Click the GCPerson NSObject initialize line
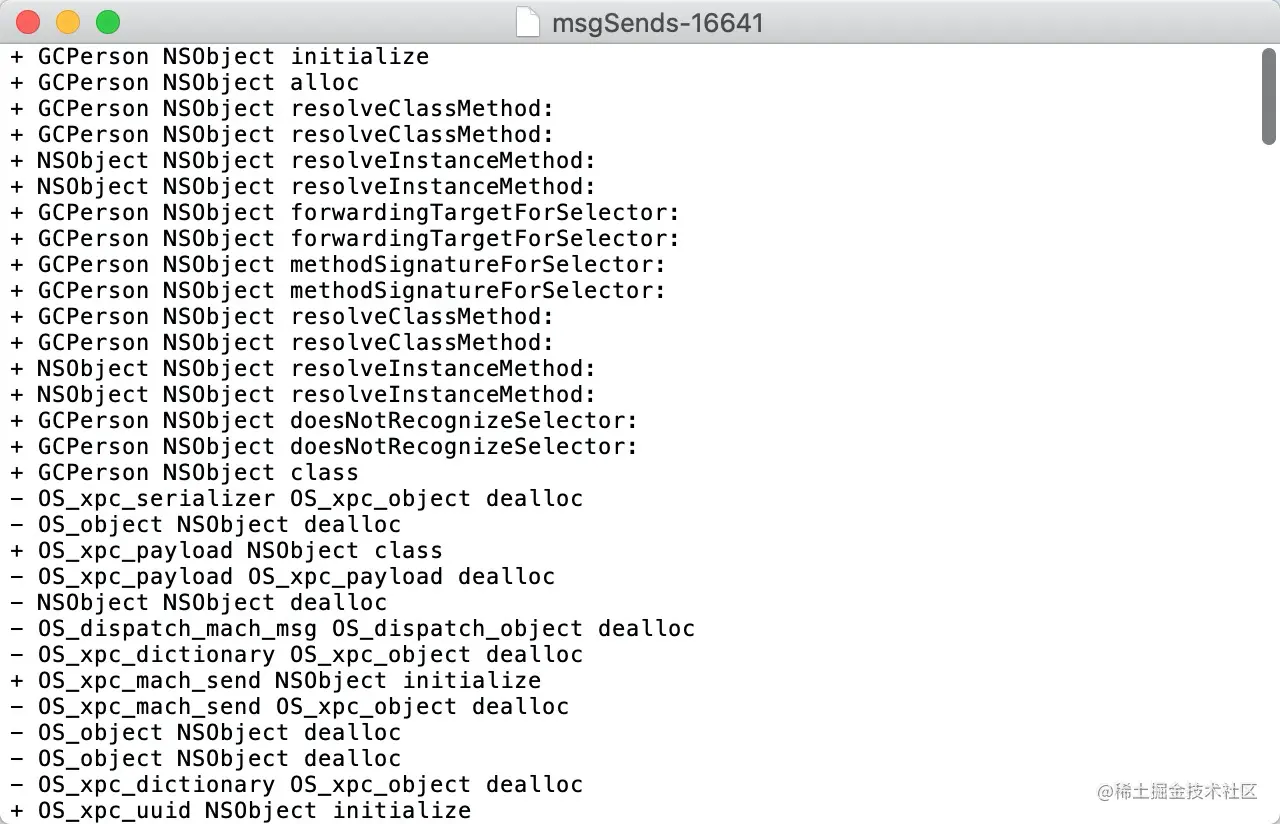Image resolution: width=1280 pixels, height=824 pixels. coord(220,56)
